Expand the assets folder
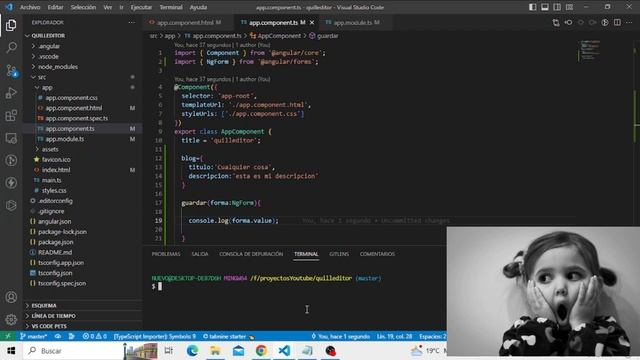This screenshot has height=360, width=640. point(50,149)
